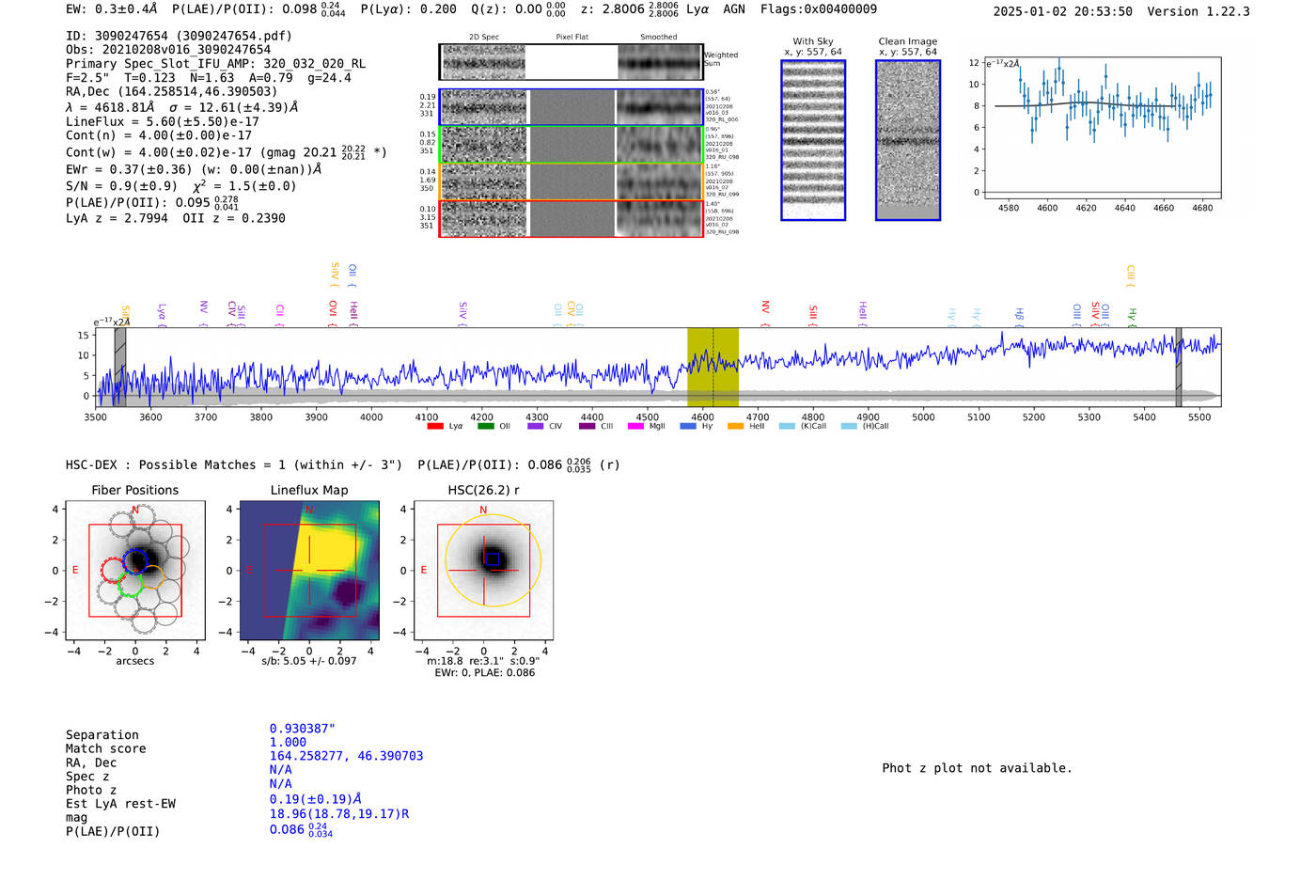1316x896 pixels.
Task: Click the matched RA, Dec coordinates in blue
Action: (346, 756)
